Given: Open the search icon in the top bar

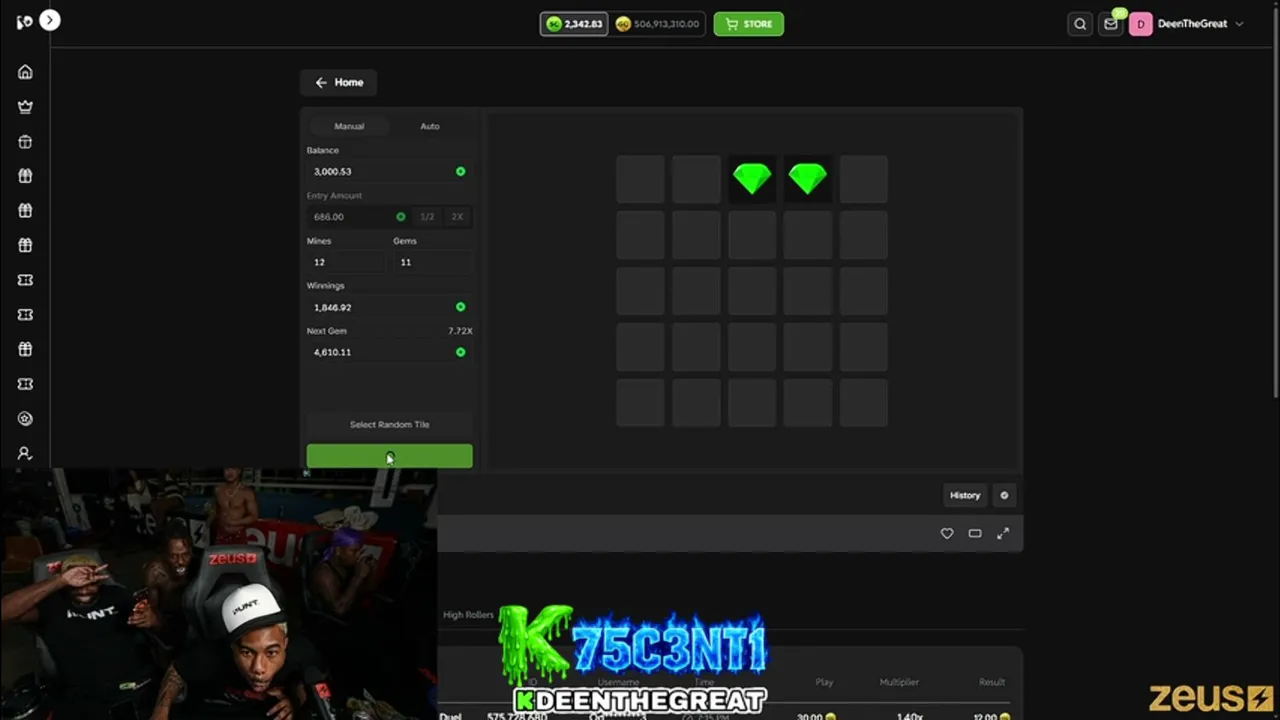Looking at the screenshot, I should coord(1080,24).
